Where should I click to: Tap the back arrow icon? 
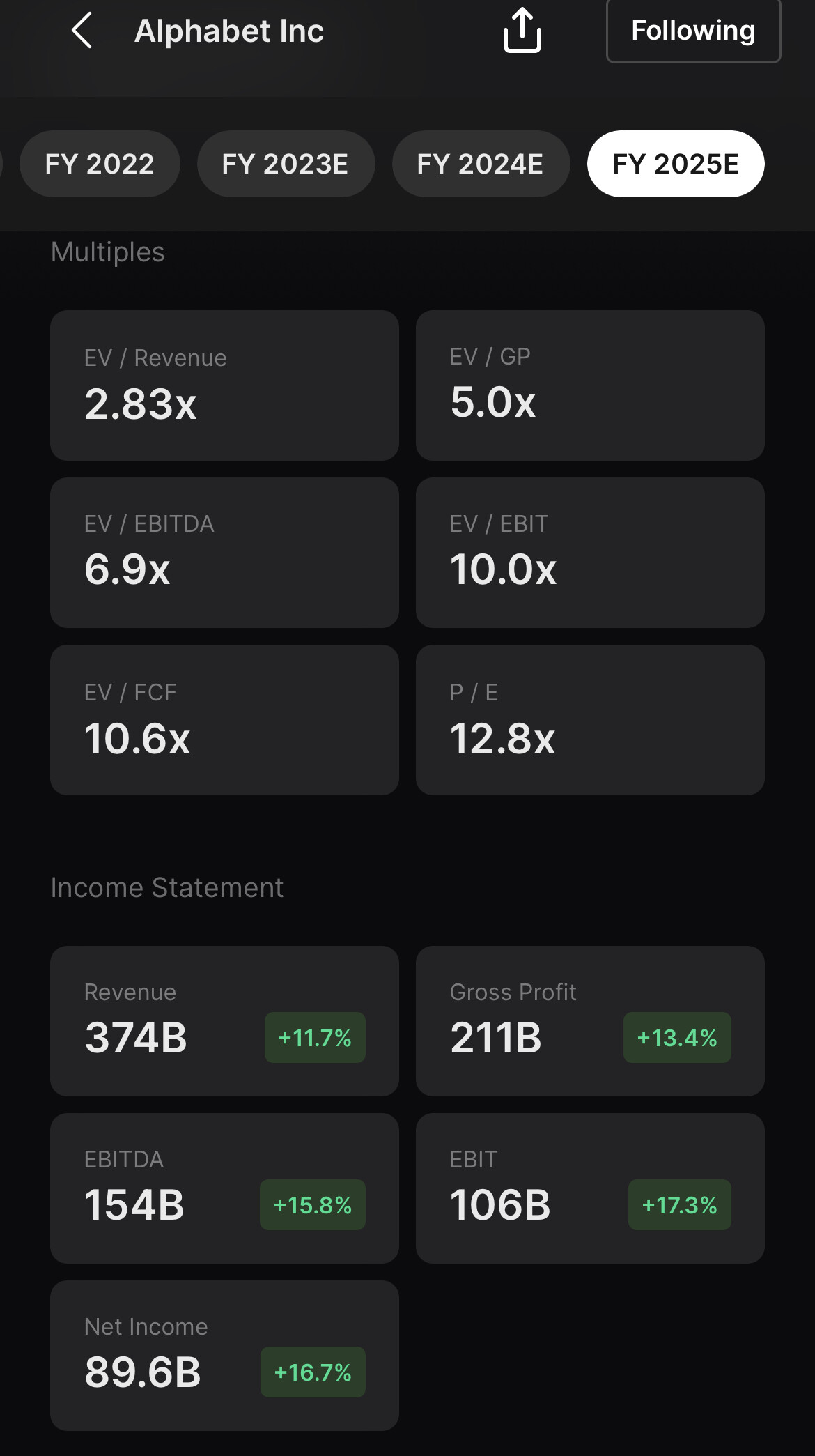coord(82,31)
